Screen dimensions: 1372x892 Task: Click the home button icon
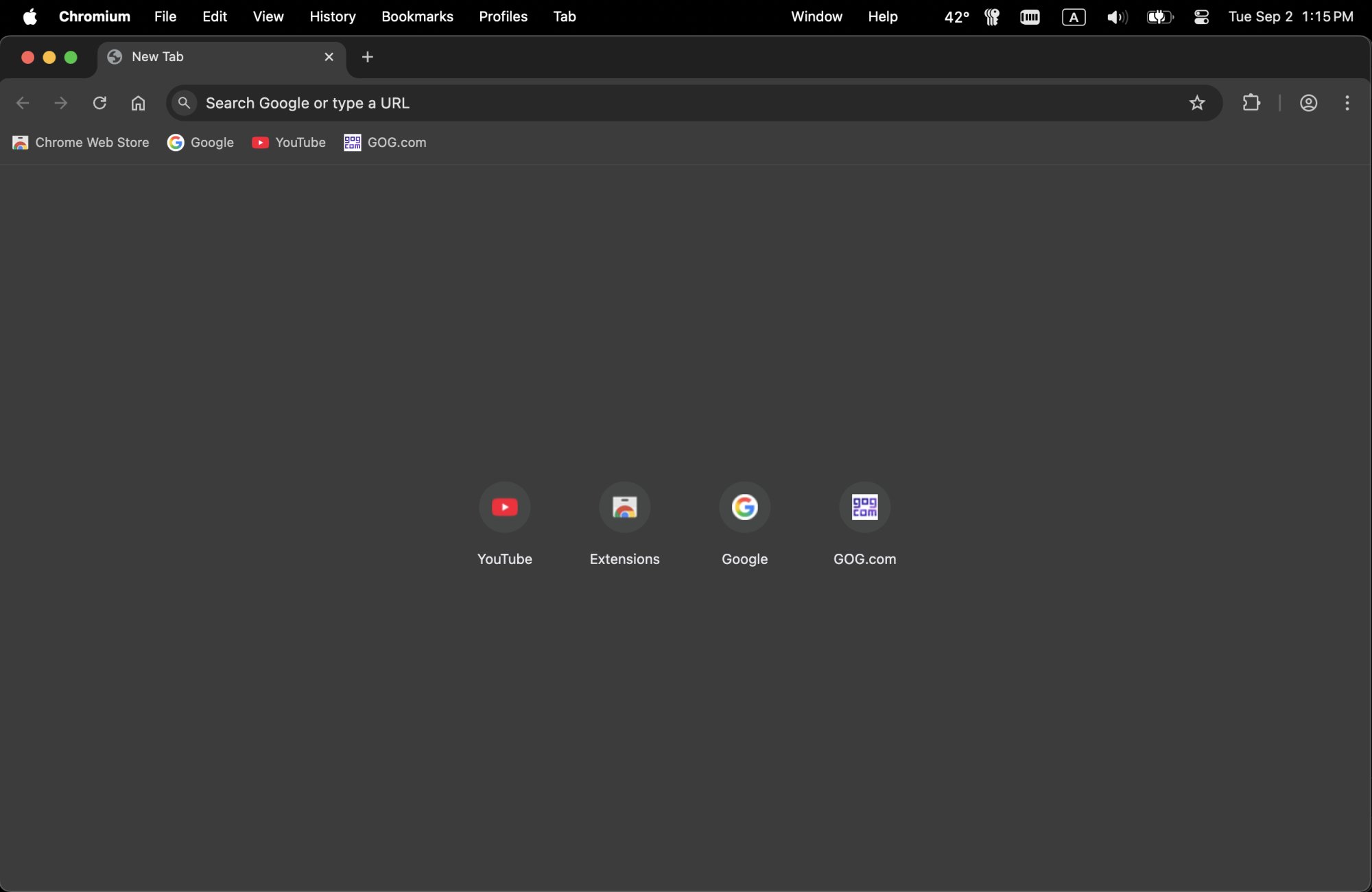138,103
